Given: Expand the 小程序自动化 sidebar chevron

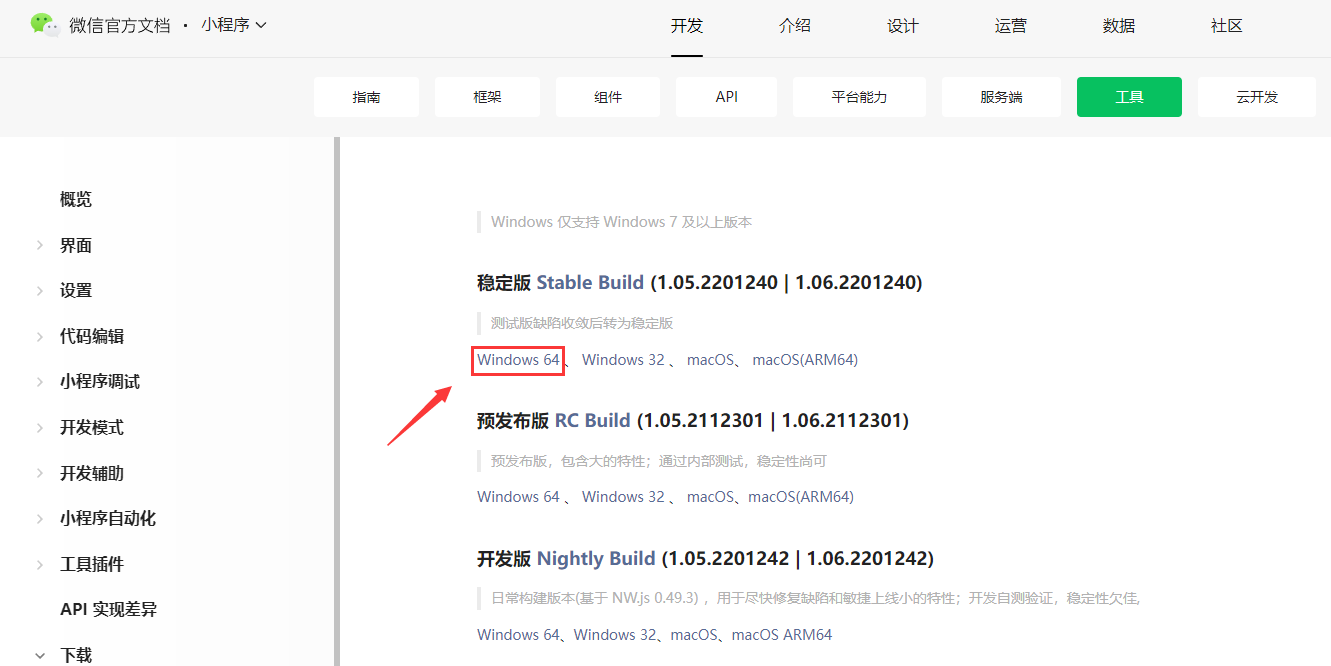Looking at the screenshot, I should coord(39,518).
